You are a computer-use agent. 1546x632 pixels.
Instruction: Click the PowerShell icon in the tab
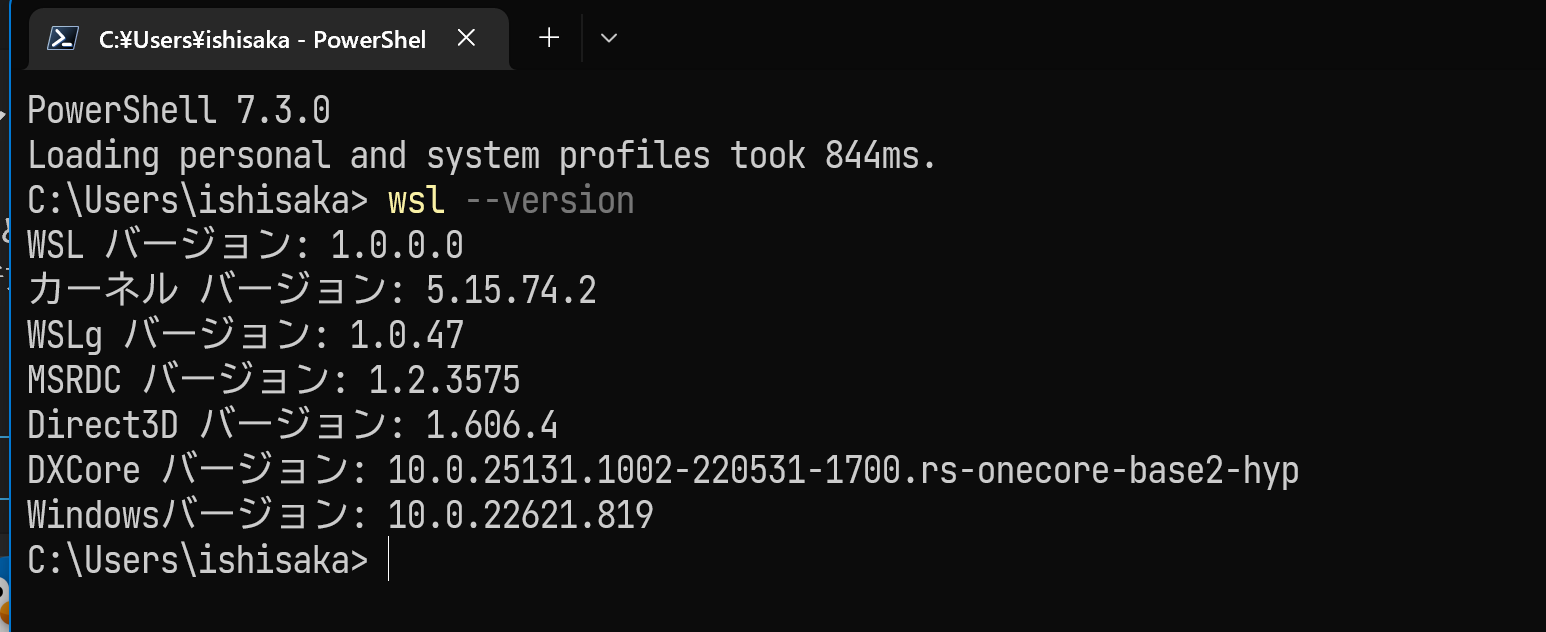point(64,39)
